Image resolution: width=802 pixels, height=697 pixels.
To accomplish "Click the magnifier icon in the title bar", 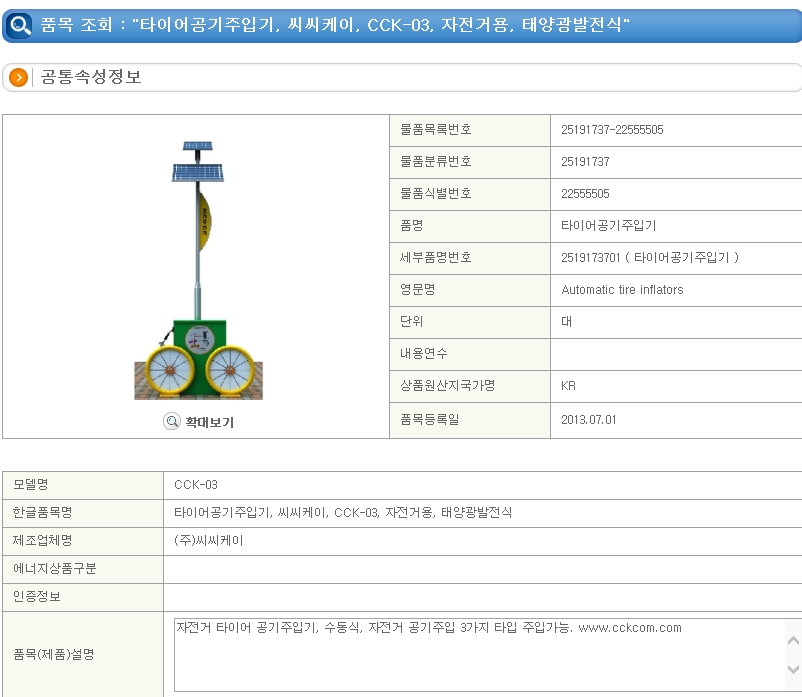I will point(19,24).
